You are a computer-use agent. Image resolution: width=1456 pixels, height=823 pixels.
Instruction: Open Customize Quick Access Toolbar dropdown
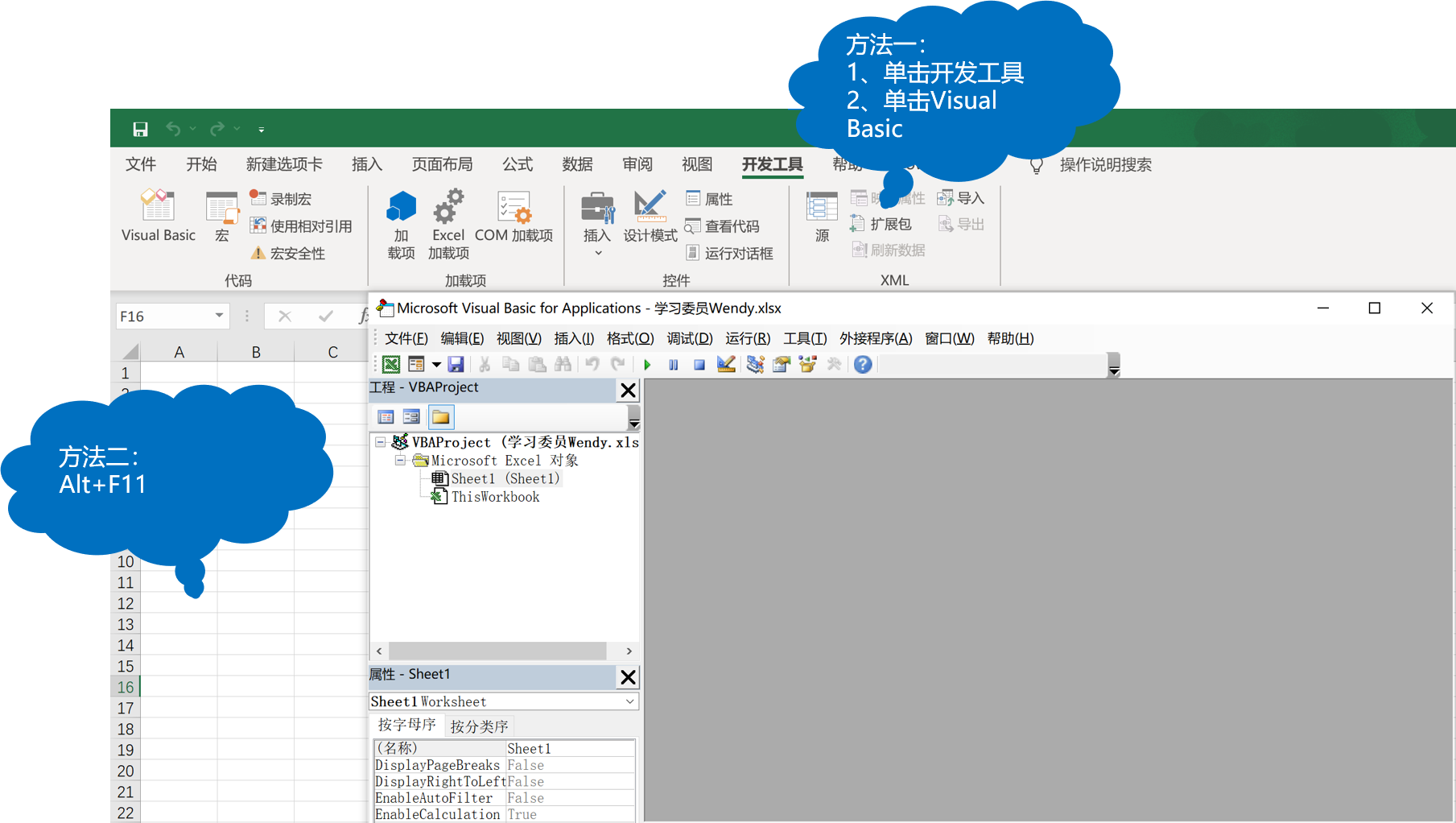point(261,129)
